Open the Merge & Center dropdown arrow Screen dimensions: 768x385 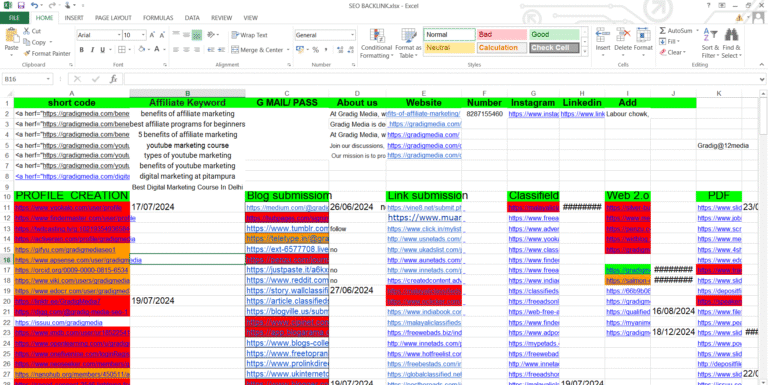tap(288, 49)
